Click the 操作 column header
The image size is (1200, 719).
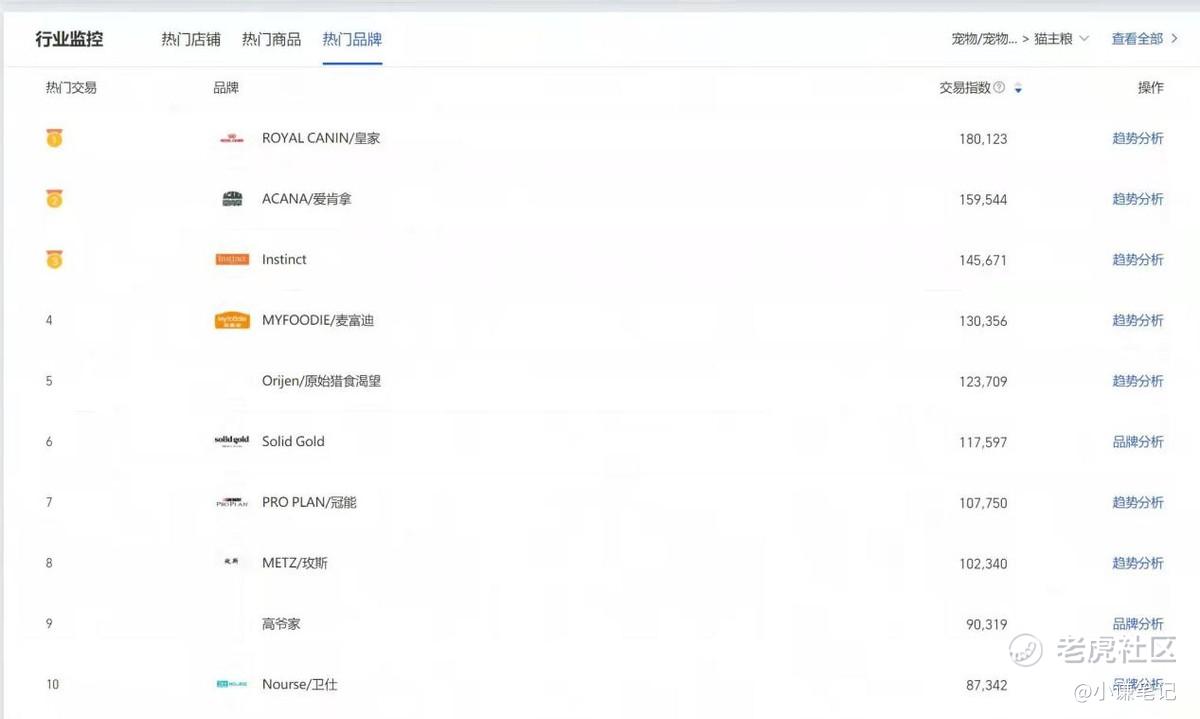[1151, 88]
